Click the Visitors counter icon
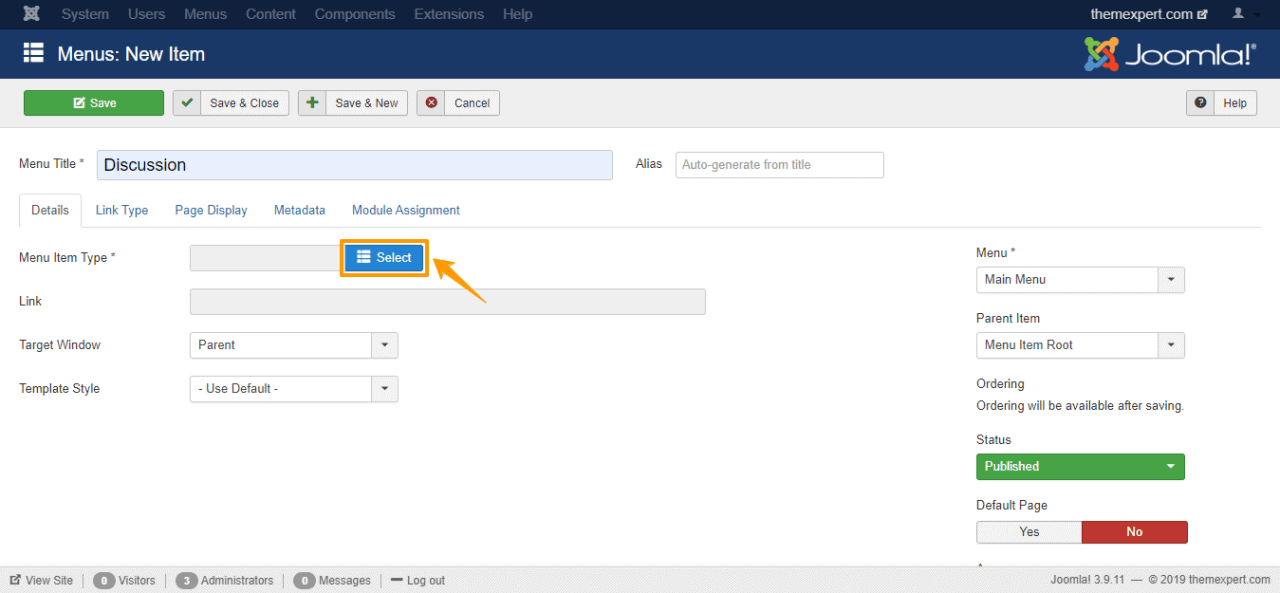This screenshot has width=1280, height=593. coord(104,580)
